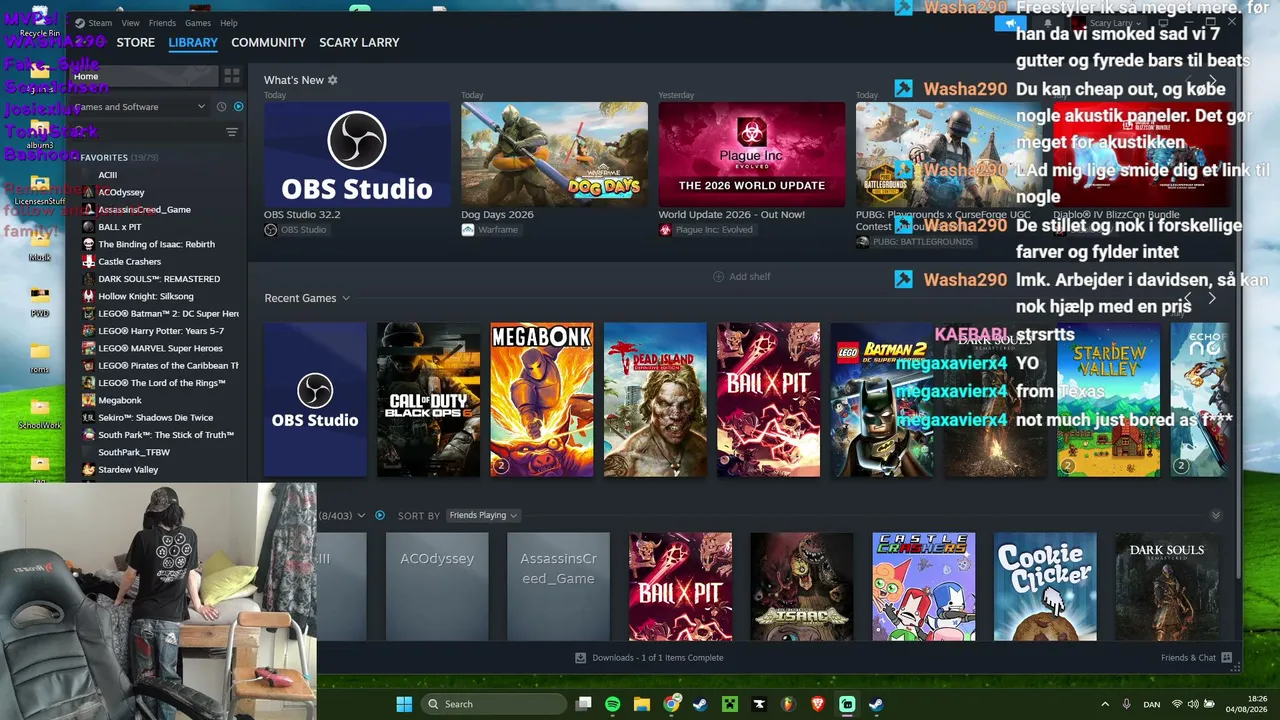Image resolution: width=1280 pixels, height=720 pixels.
Task: Open the Friends menu
Action: (162, 23)
